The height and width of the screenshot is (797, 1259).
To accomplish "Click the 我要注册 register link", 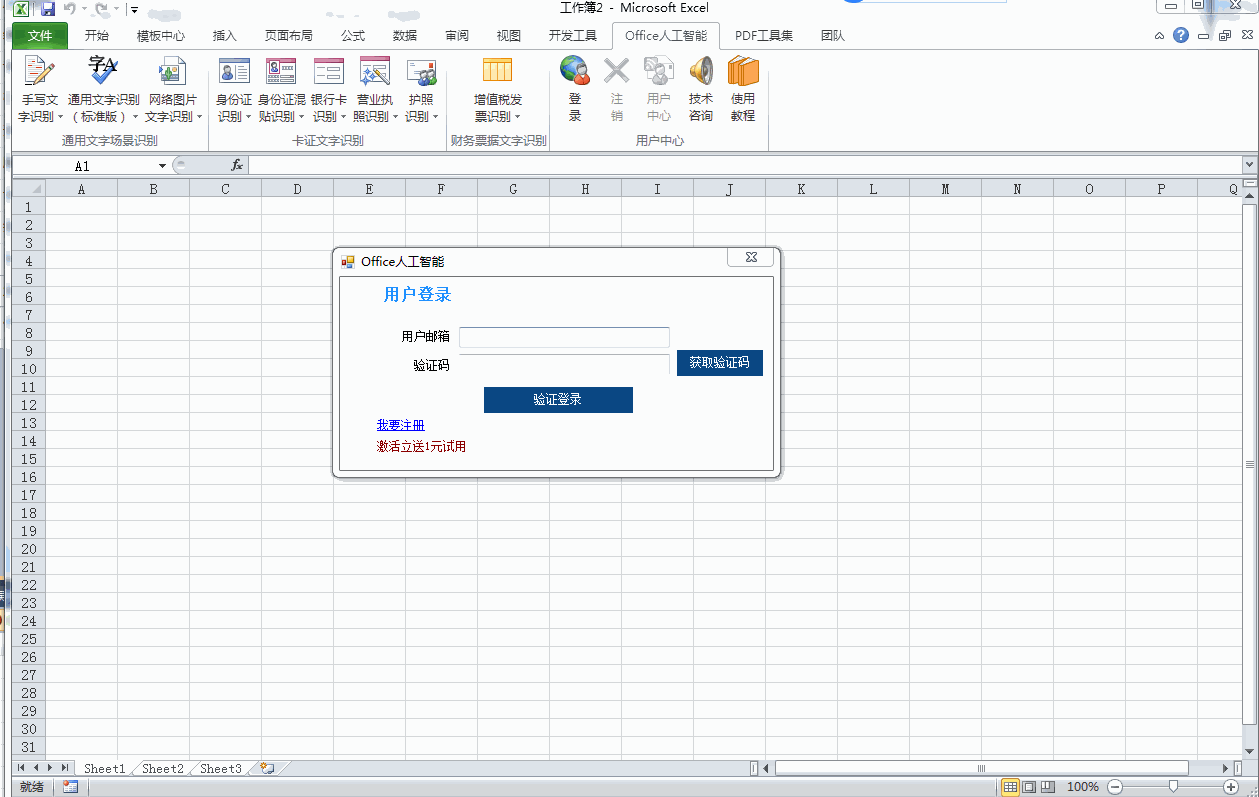I will [x=400, y=425].
